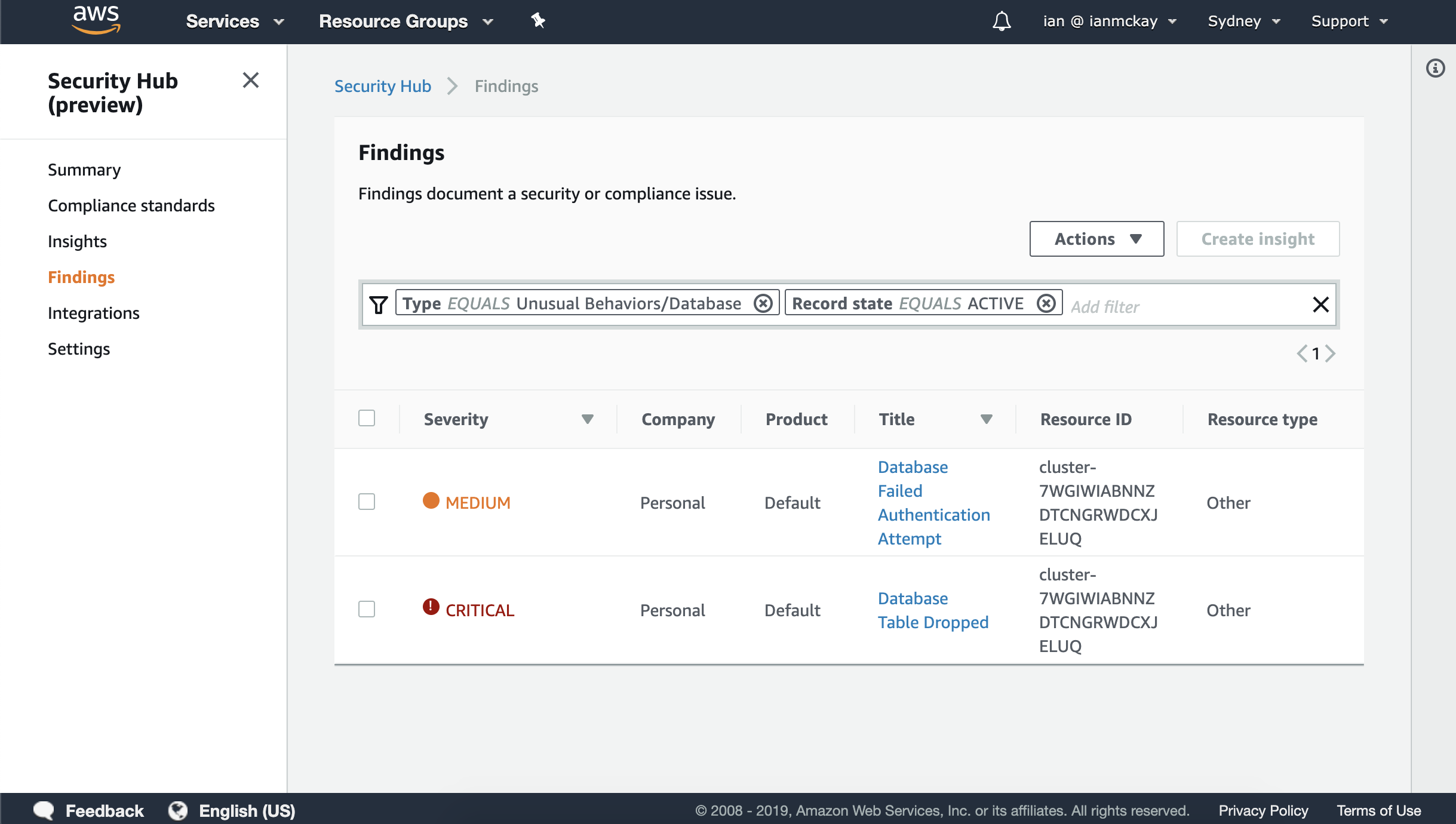This screenshot has height=824, width=1456.
Task: Open the notifications bell
Action: [1002, 21]
